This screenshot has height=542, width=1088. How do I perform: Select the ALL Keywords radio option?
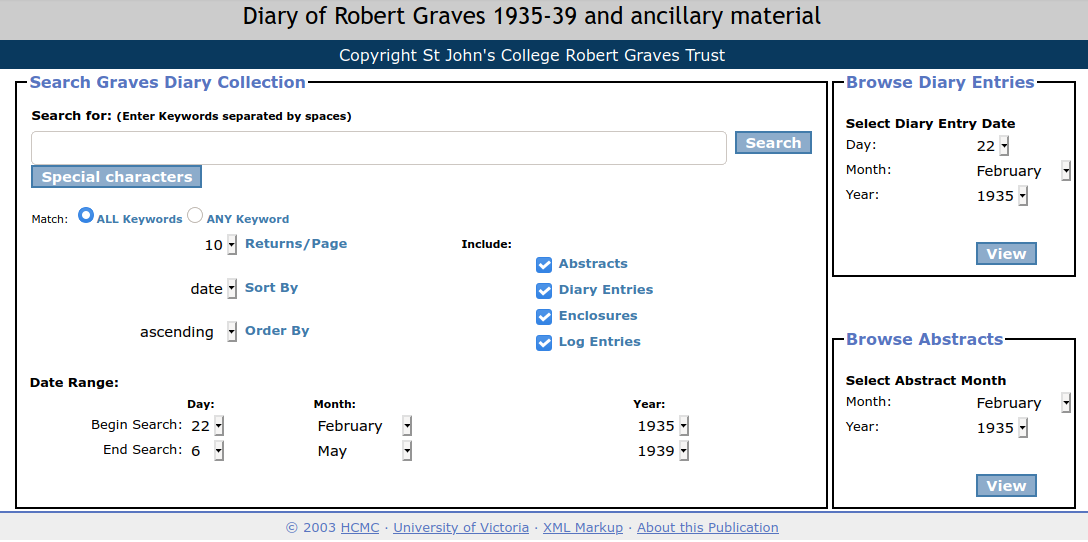tap(86, 215)
